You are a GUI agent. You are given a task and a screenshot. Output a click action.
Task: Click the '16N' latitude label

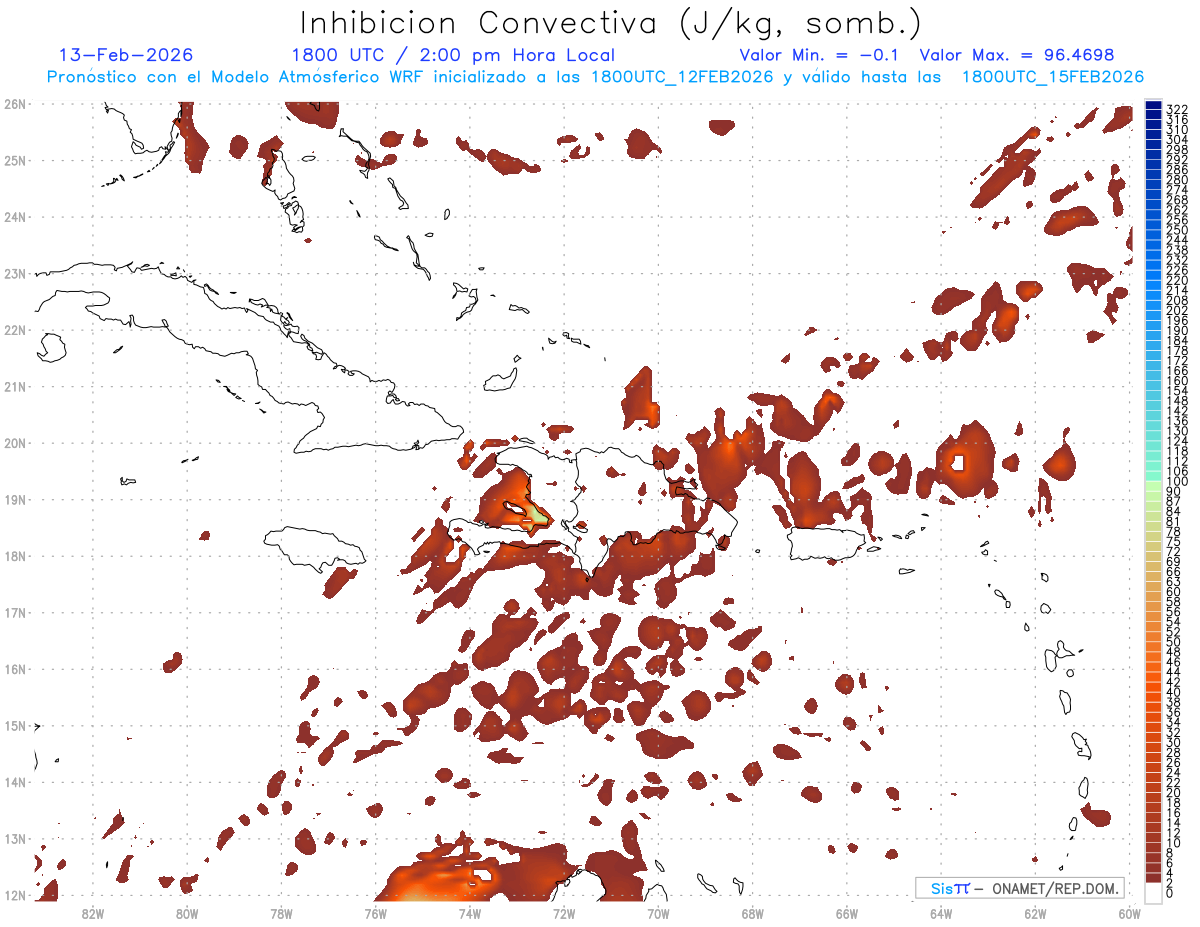pyautogui.click(x=14, y=669)
